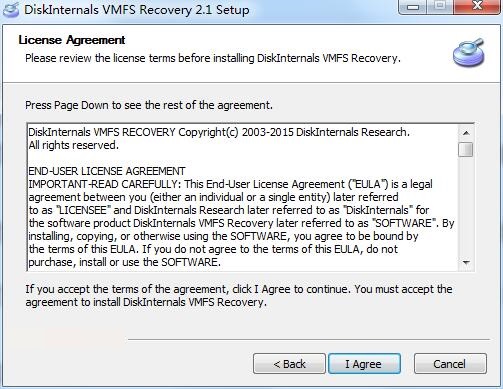This screenshot has width=503, height=389.
Task: Go back with the < Back button
Action: click(x=289, y=364)
